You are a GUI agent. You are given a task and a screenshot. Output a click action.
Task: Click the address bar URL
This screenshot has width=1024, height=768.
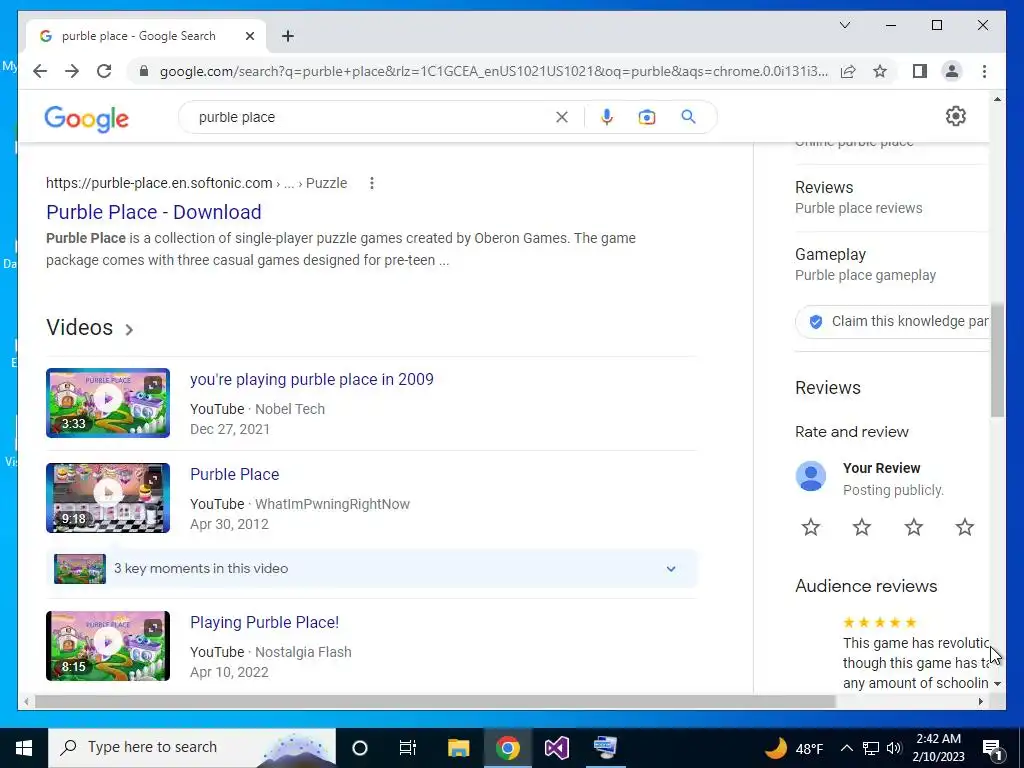click(x=494, y=71)
